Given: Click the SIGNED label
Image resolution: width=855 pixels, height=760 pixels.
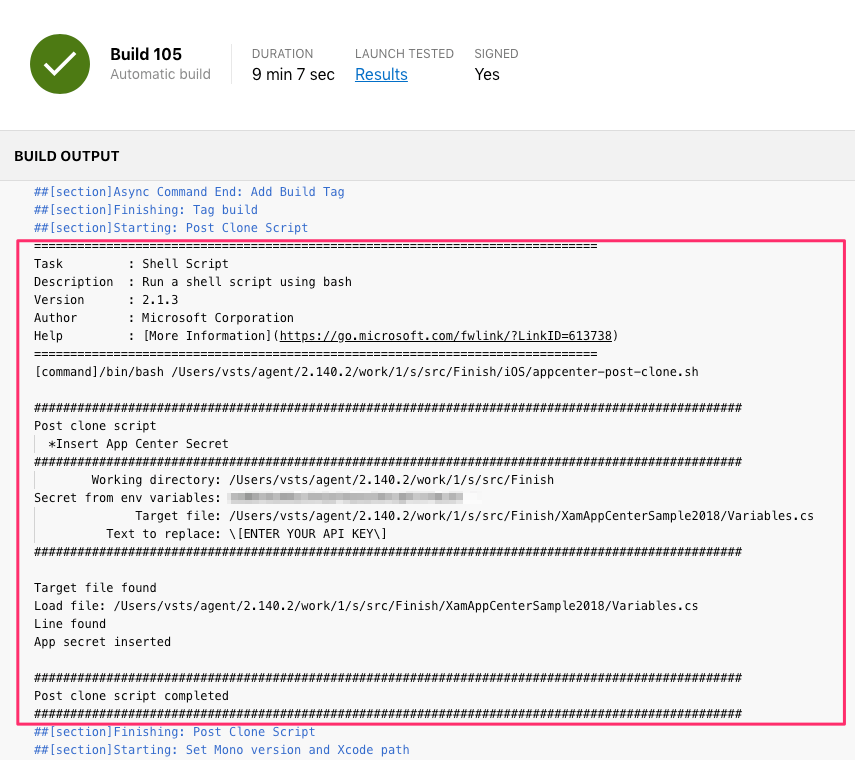Looking at the screenshot, I should pos(496,53).
